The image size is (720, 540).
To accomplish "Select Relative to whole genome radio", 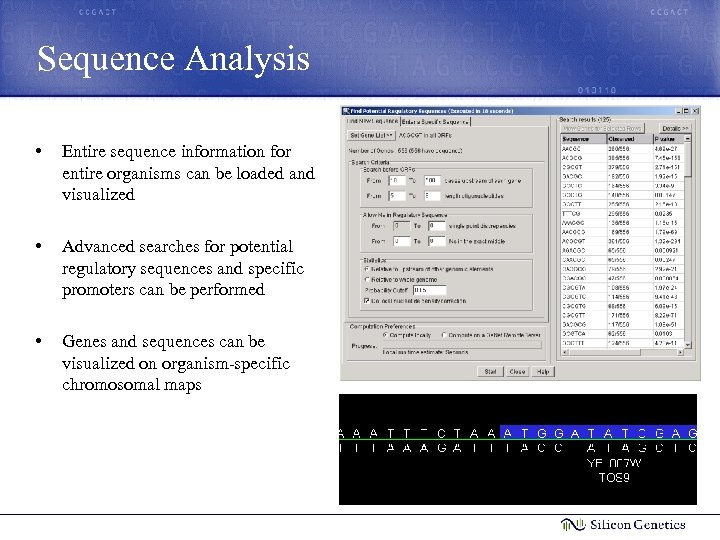I will (x=367, y=279).
